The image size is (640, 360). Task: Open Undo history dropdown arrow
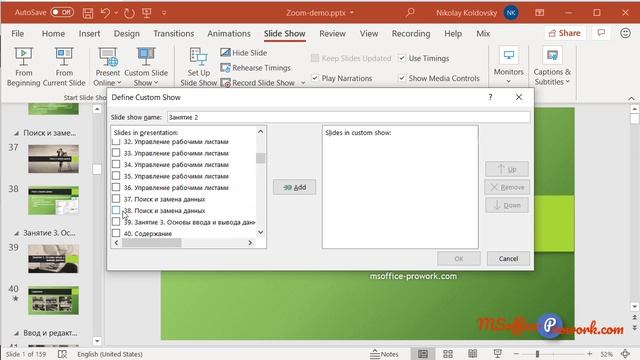coord(116,13)
